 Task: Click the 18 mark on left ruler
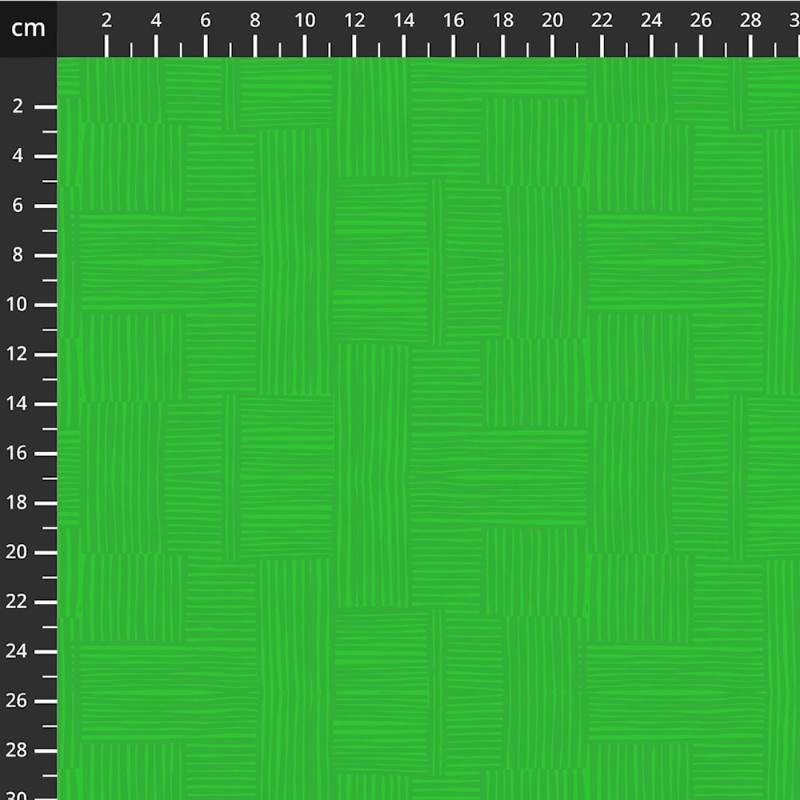tap(20, 503)
